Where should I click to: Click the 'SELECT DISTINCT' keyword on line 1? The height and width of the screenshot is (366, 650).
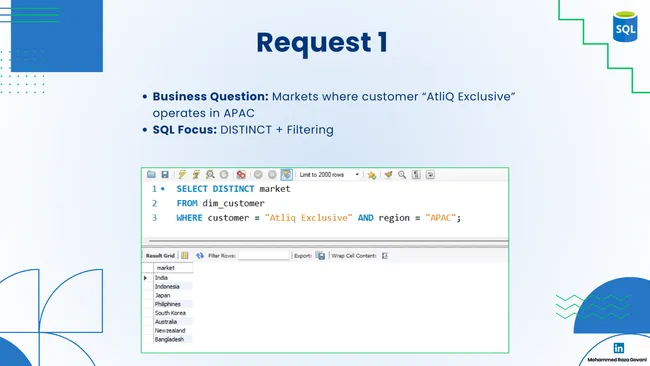(215, 189)
